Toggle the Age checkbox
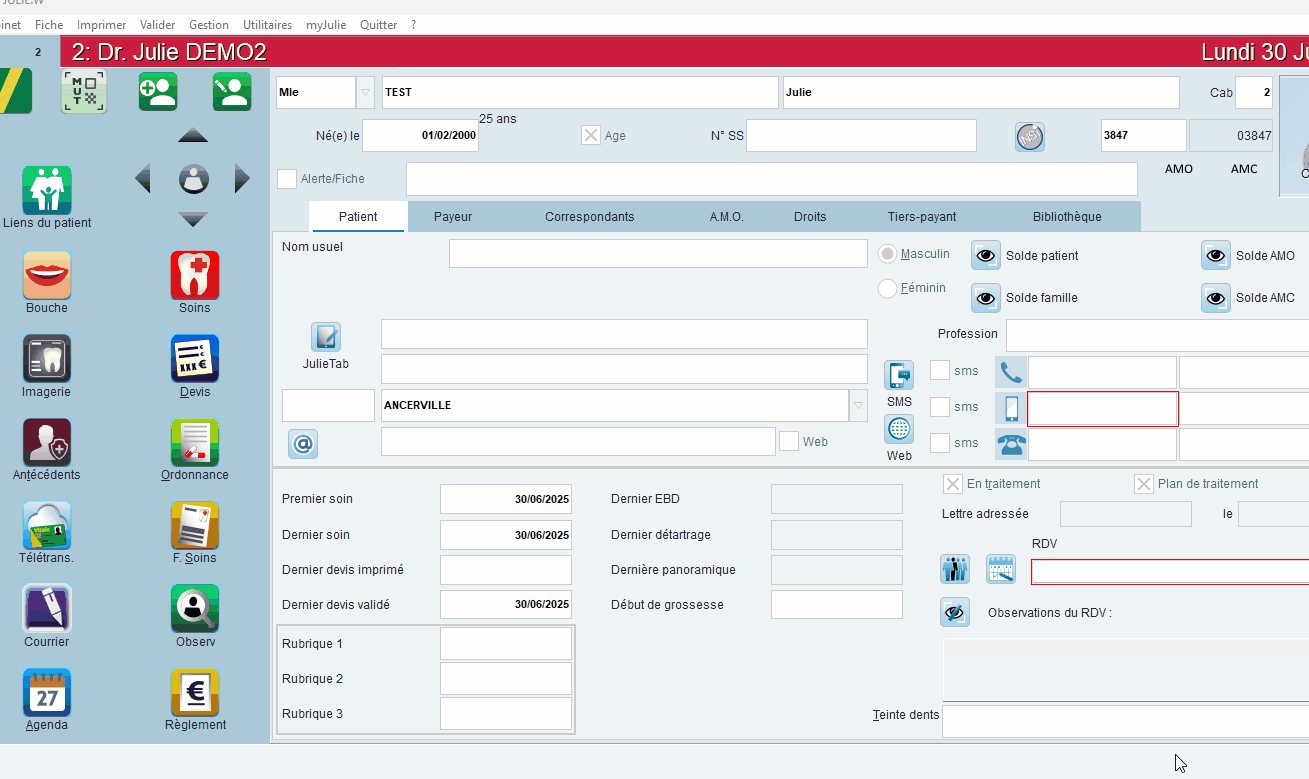 click(591, 135)
